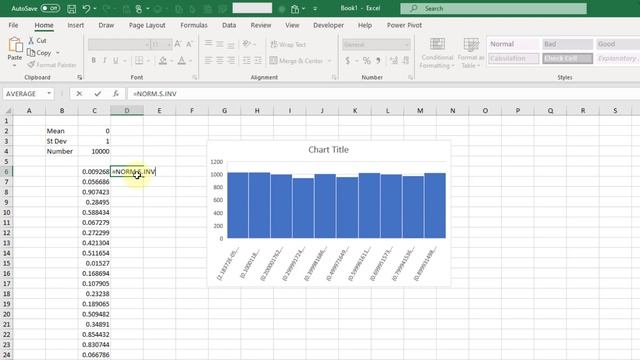Apply the Bad cell style
The width and height of the screenshot is (640, 360).
[x=567, y=44]
